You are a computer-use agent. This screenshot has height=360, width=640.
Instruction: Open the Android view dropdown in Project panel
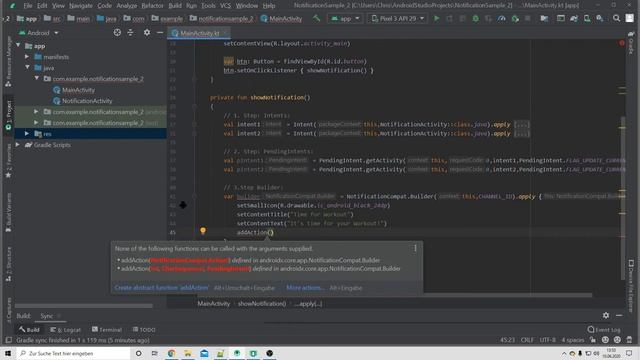pos(39,33)
